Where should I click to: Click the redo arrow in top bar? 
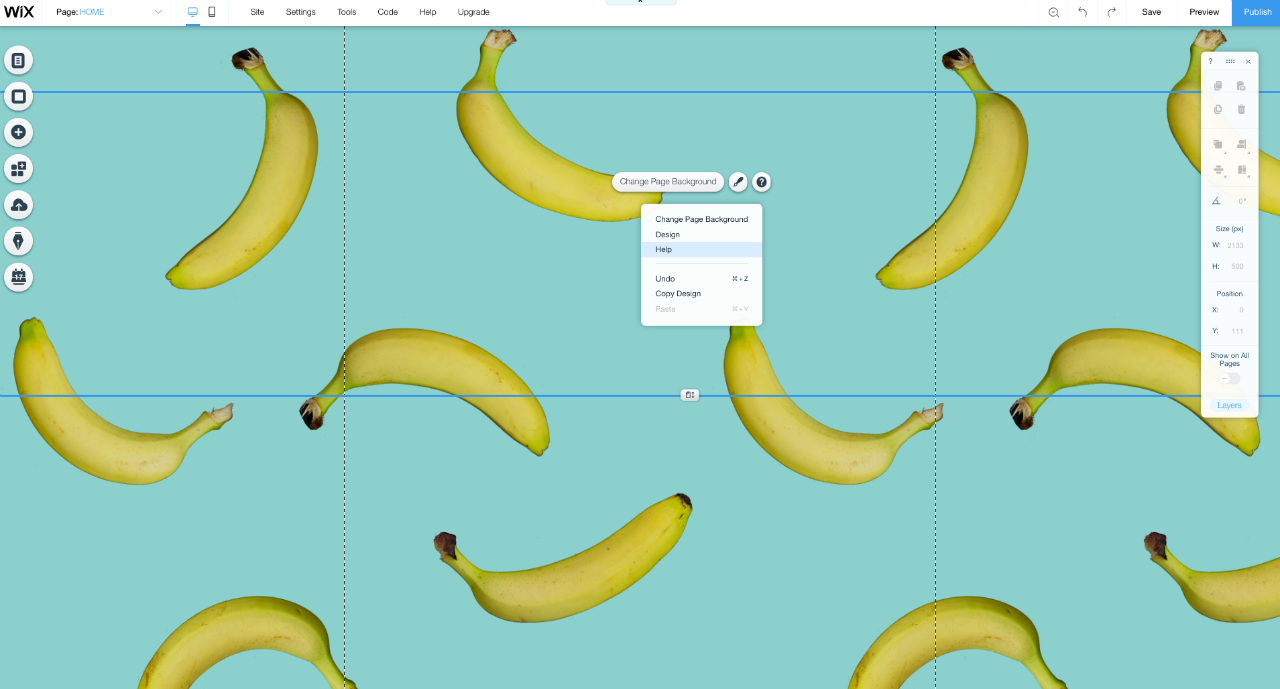pos(1111,12)
